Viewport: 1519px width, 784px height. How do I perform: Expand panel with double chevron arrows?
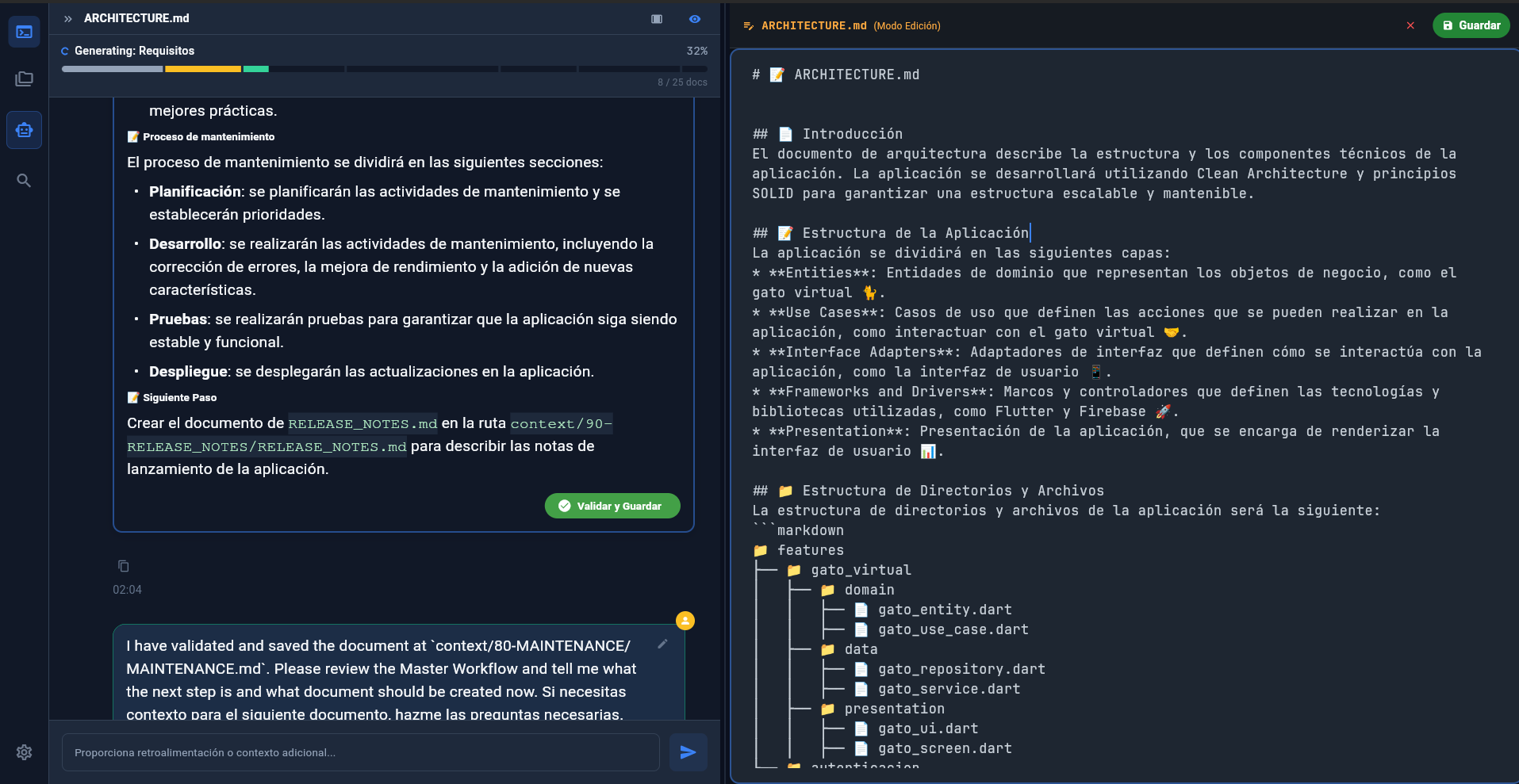click(68, 19)
